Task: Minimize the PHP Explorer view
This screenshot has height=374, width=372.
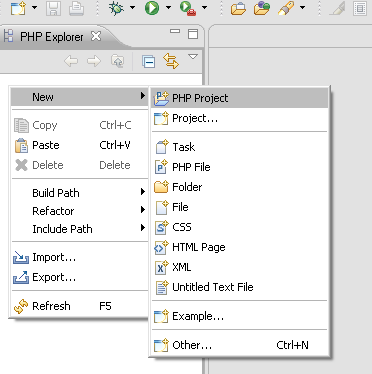Action: (175, 31)
